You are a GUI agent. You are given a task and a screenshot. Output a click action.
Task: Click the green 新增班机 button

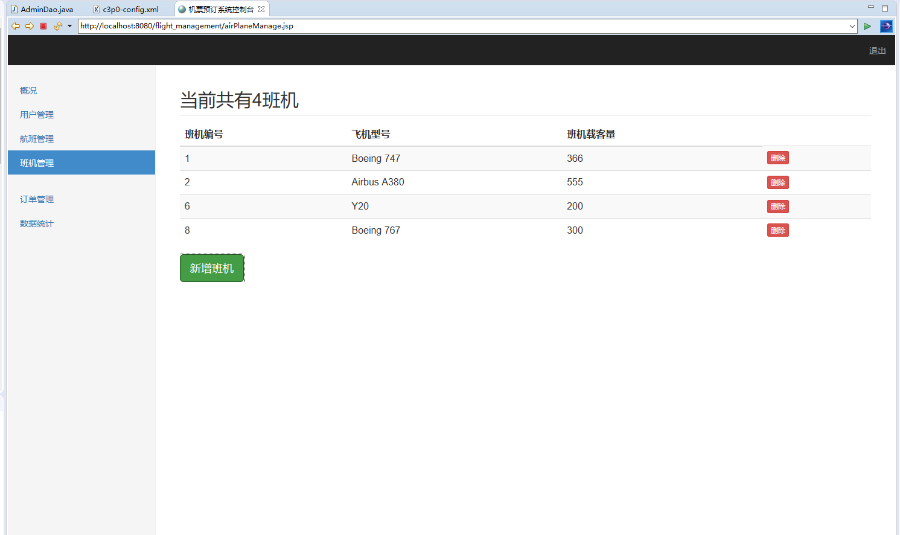point(212,268)
